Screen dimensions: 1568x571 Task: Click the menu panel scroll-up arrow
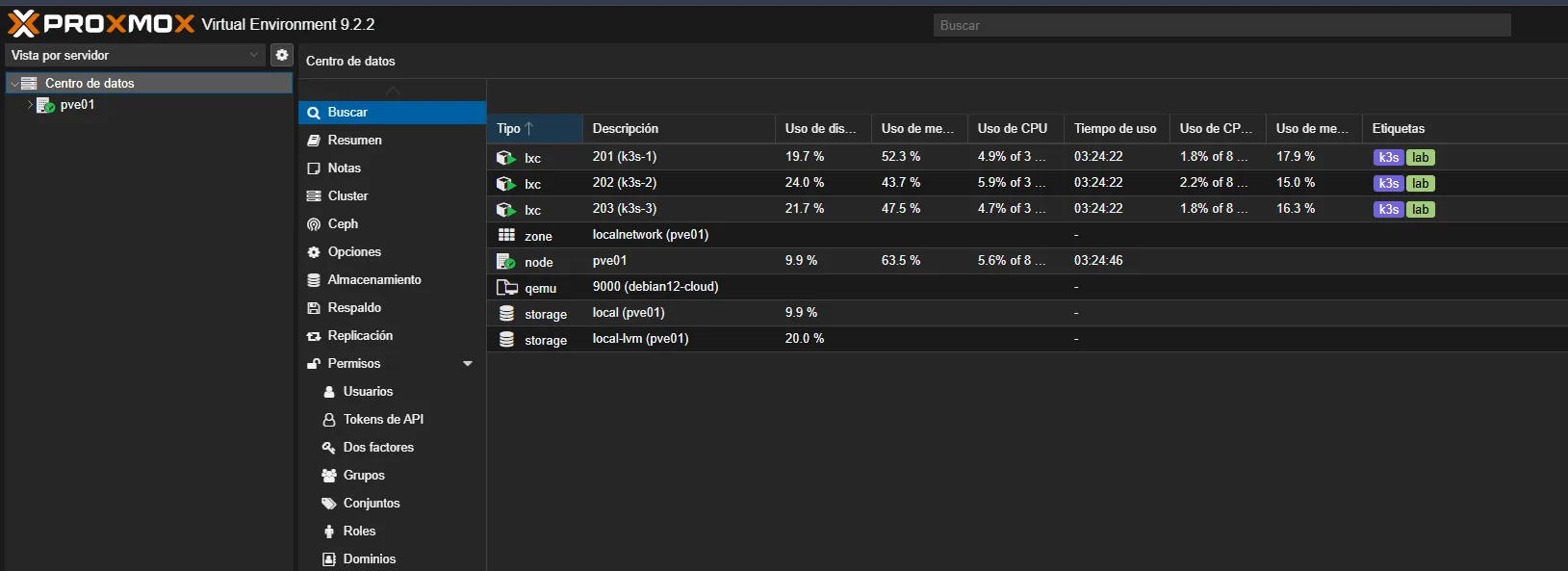click(x=393, y=91)
